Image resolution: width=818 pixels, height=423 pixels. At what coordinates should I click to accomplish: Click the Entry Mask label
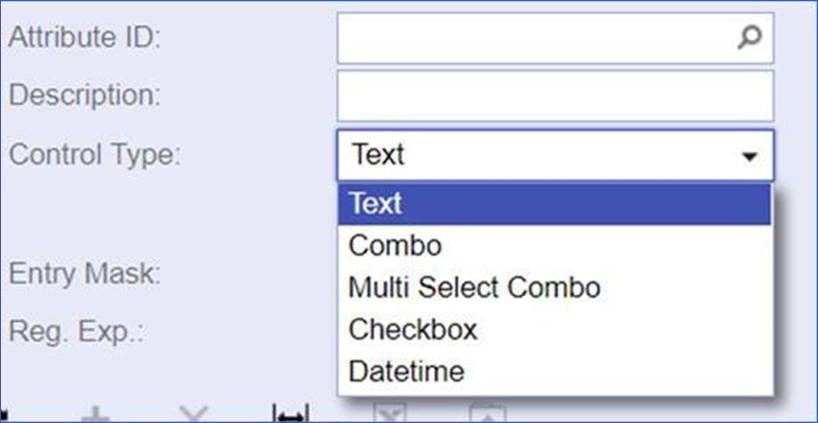85,274
